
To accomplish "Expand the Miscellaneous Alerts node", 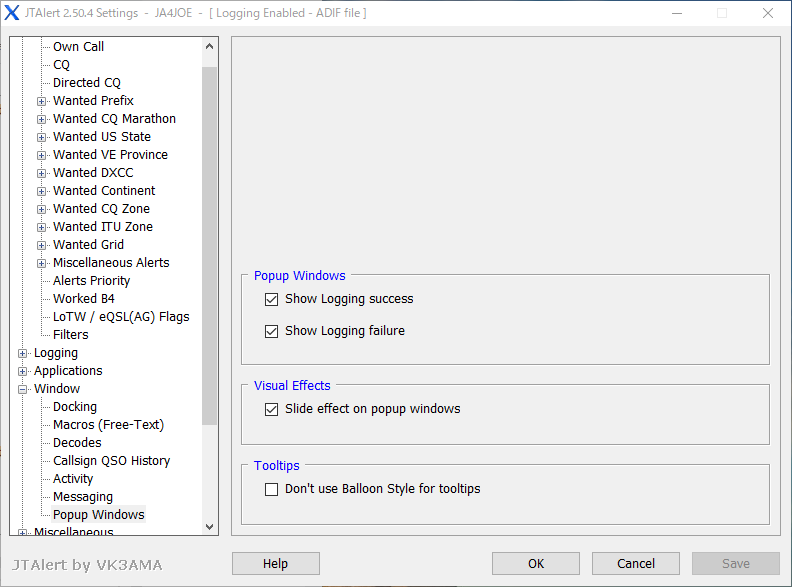I will (41, 263).
